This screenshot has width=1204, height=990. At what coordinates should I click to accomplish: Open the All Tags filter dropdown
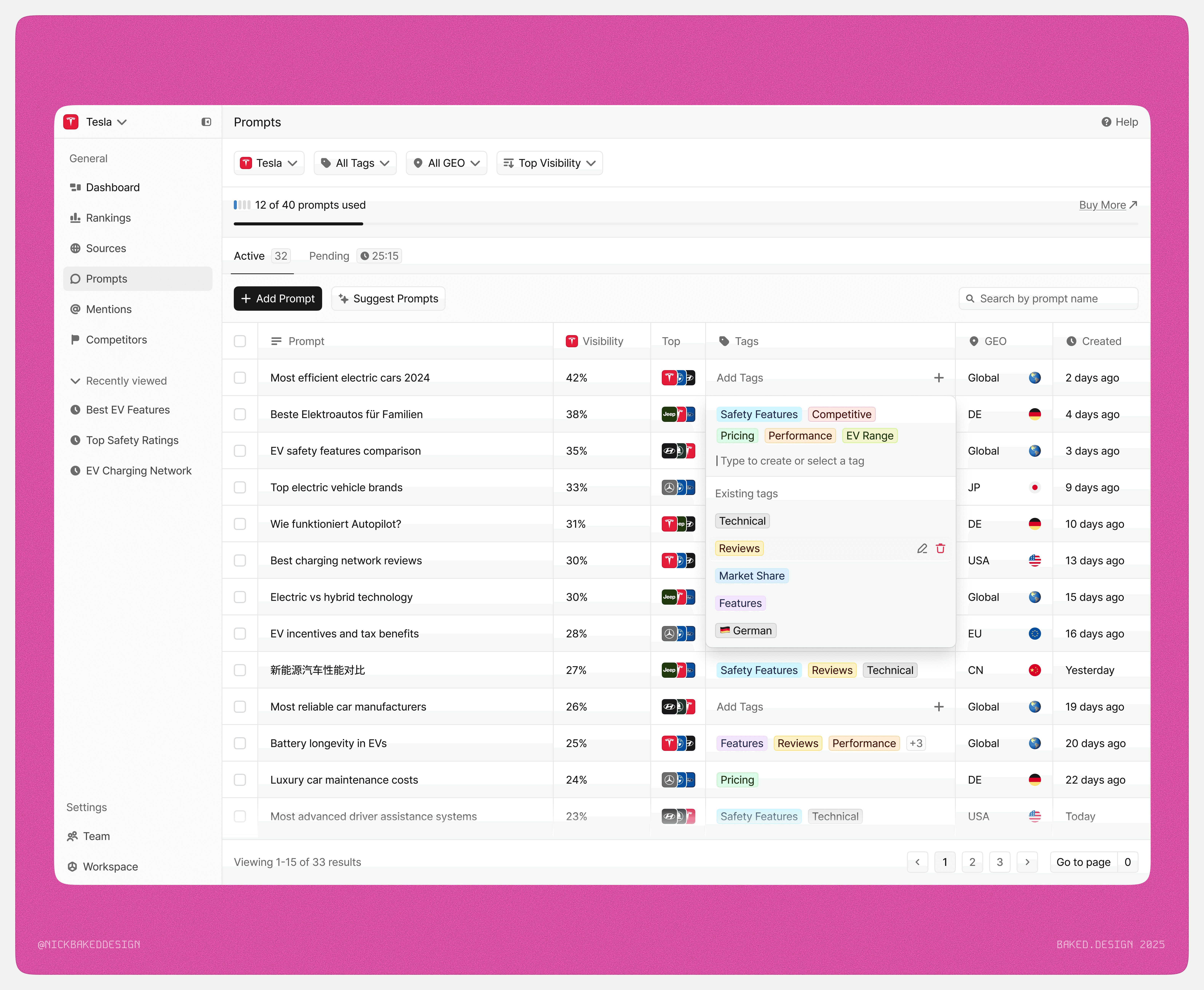(355, 163)
